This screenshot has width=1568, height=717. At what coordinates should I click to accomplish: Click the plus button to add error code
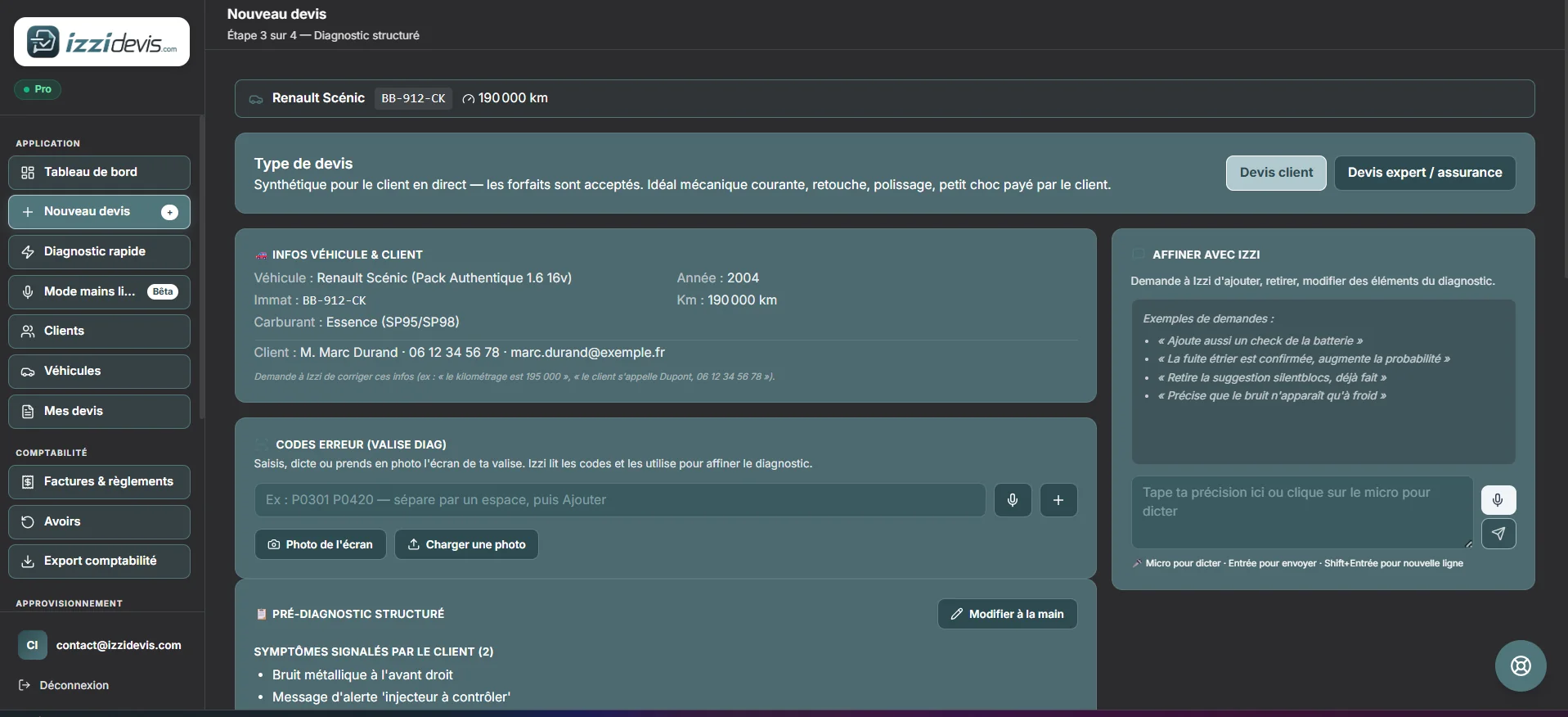click(x=1058, y=500)
